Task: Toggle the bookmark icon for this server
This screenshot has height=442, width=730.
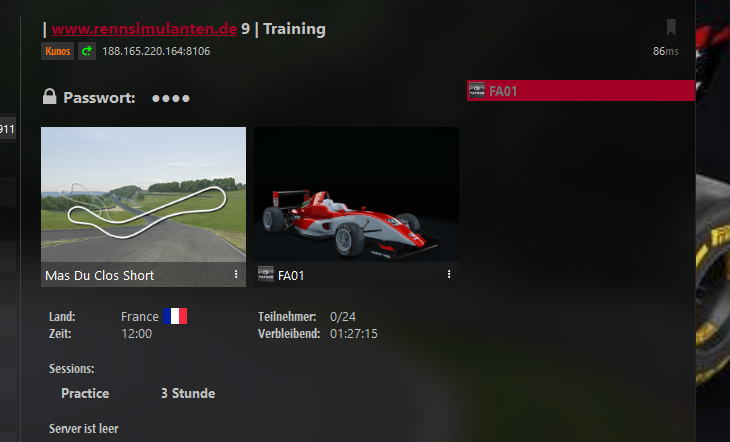Action: (671, 27)
